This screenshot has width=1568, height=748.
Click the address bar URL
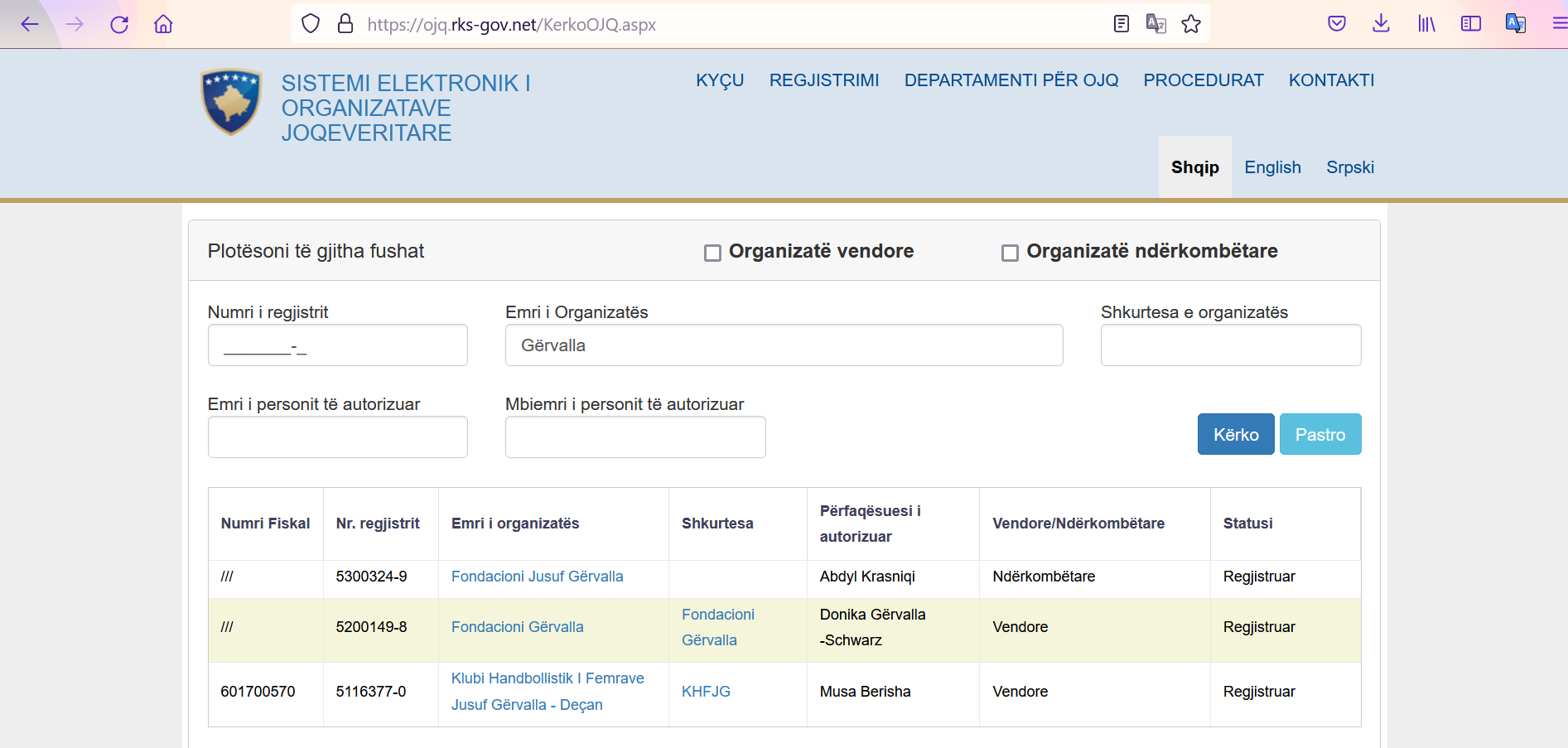click(512, 25)
